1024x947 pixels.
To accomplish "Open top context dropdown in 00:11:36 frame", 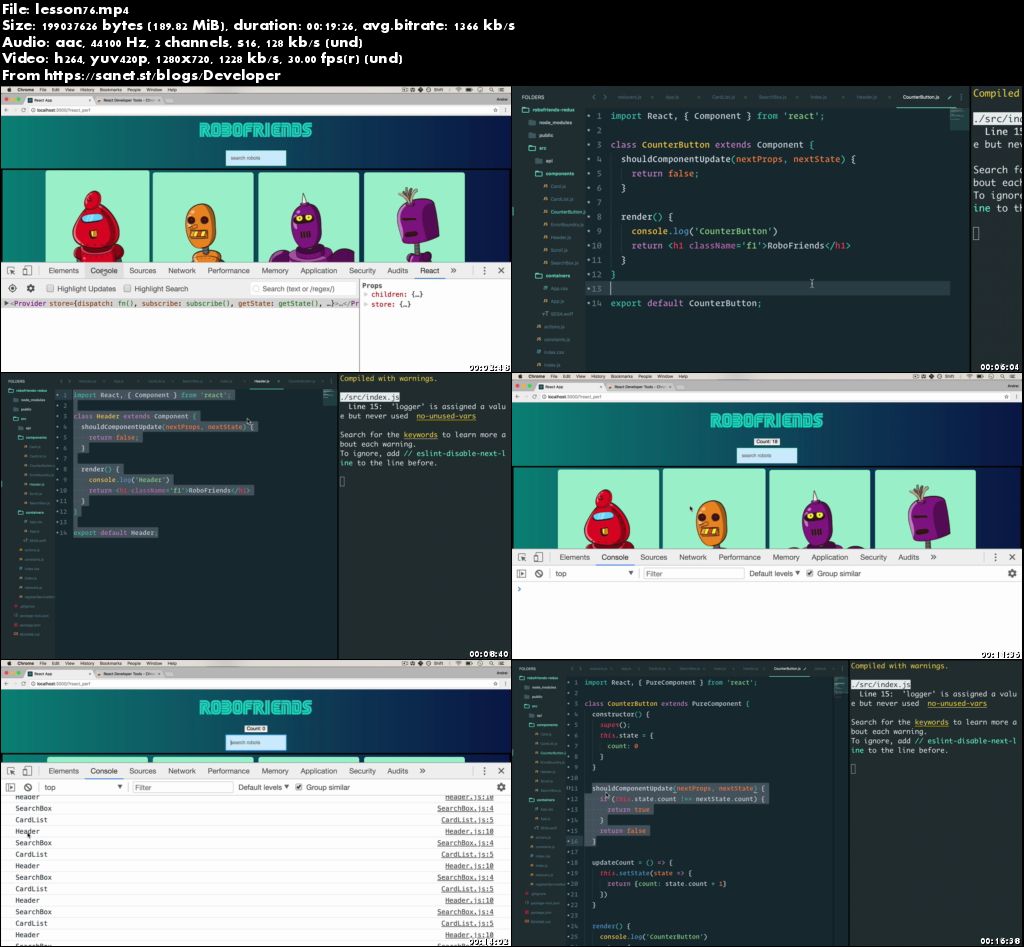I will coord(594,573).
